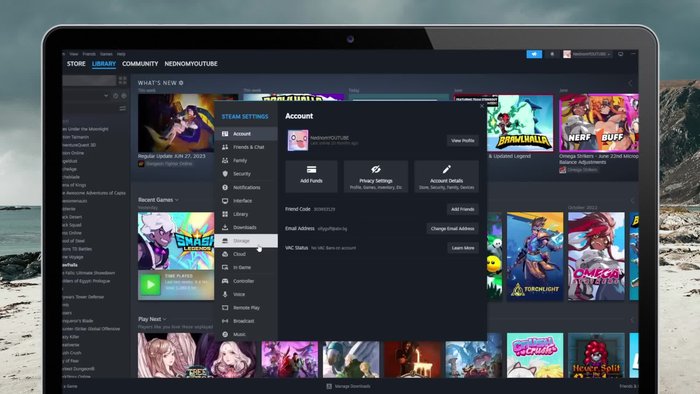Open the Never Split game thumbnail

point(596,355)
